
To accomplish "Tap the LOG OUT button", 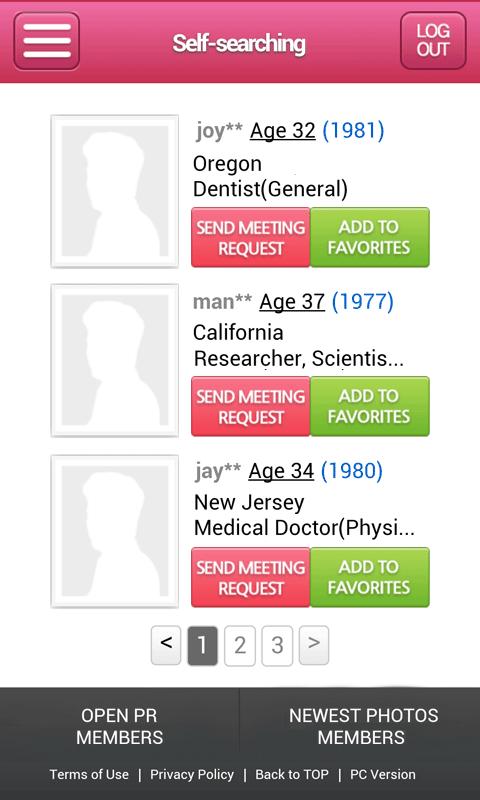I will tap(433, 41).
